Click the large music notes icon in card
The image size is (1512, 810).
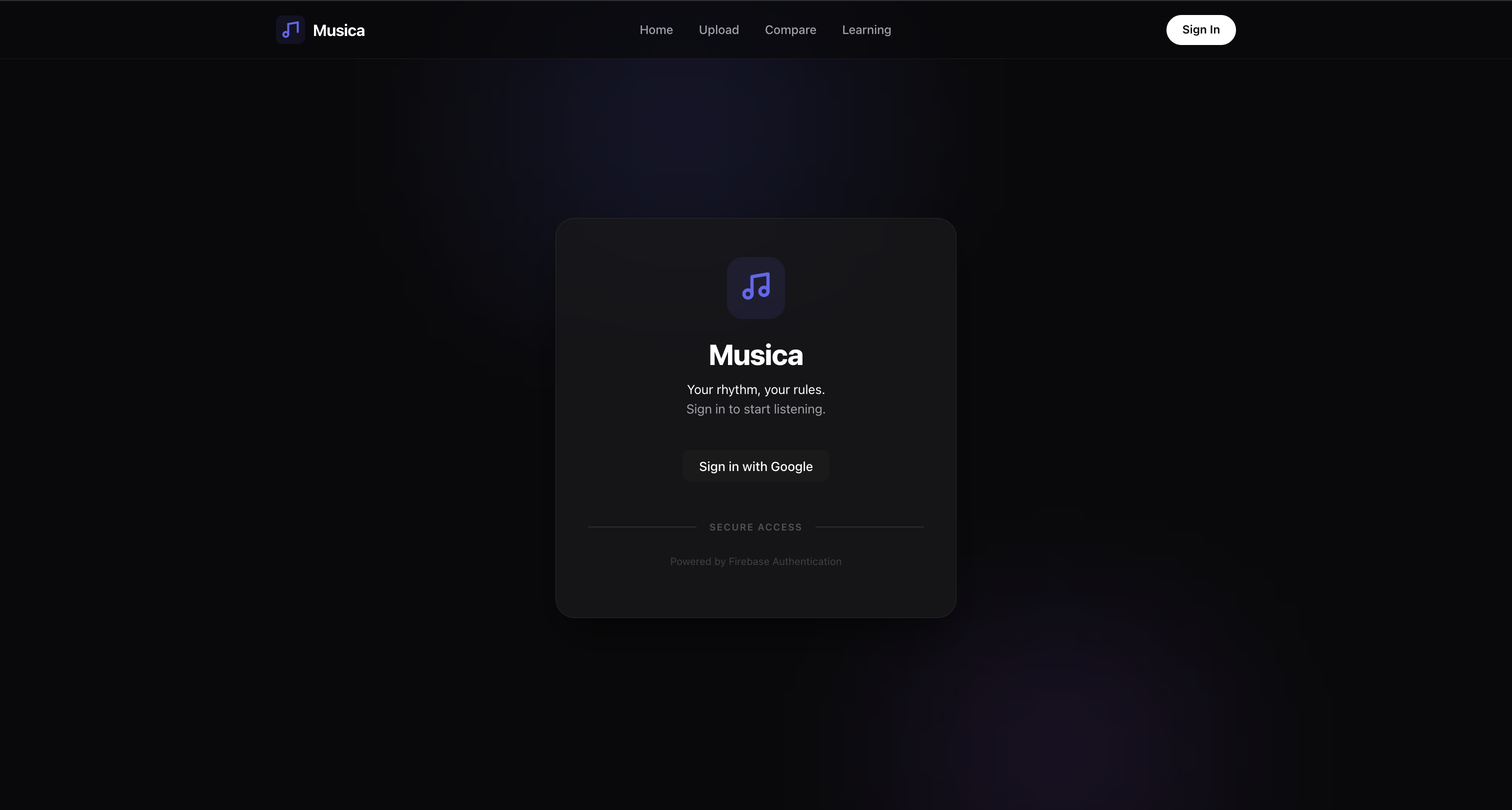tap(756, 287)
